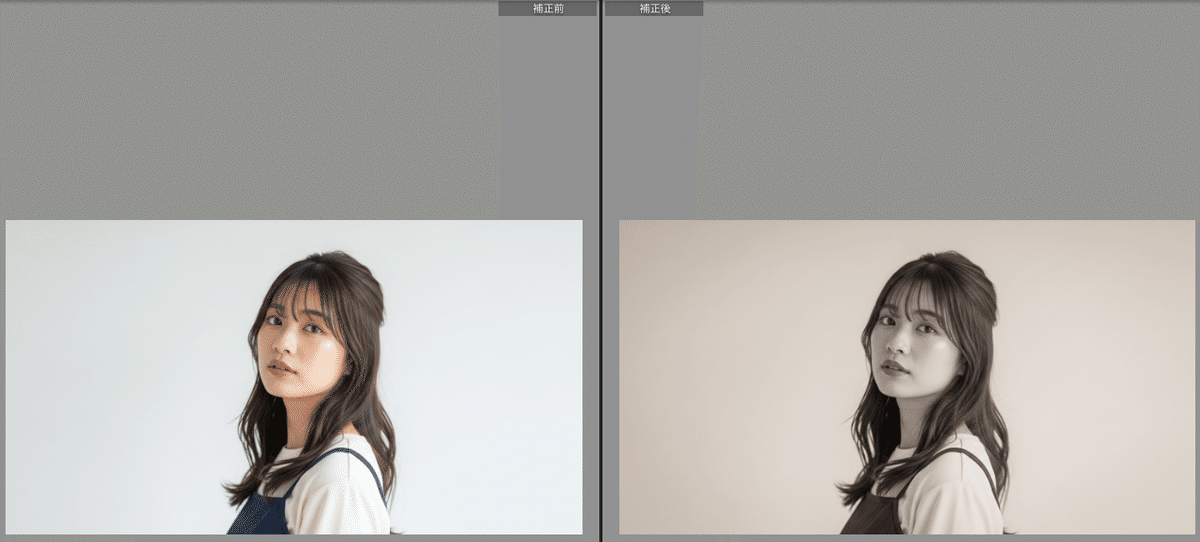Click the 補正前 label
The width and height of the screenshot is (1200, 542).
click(x=547, y=8)
